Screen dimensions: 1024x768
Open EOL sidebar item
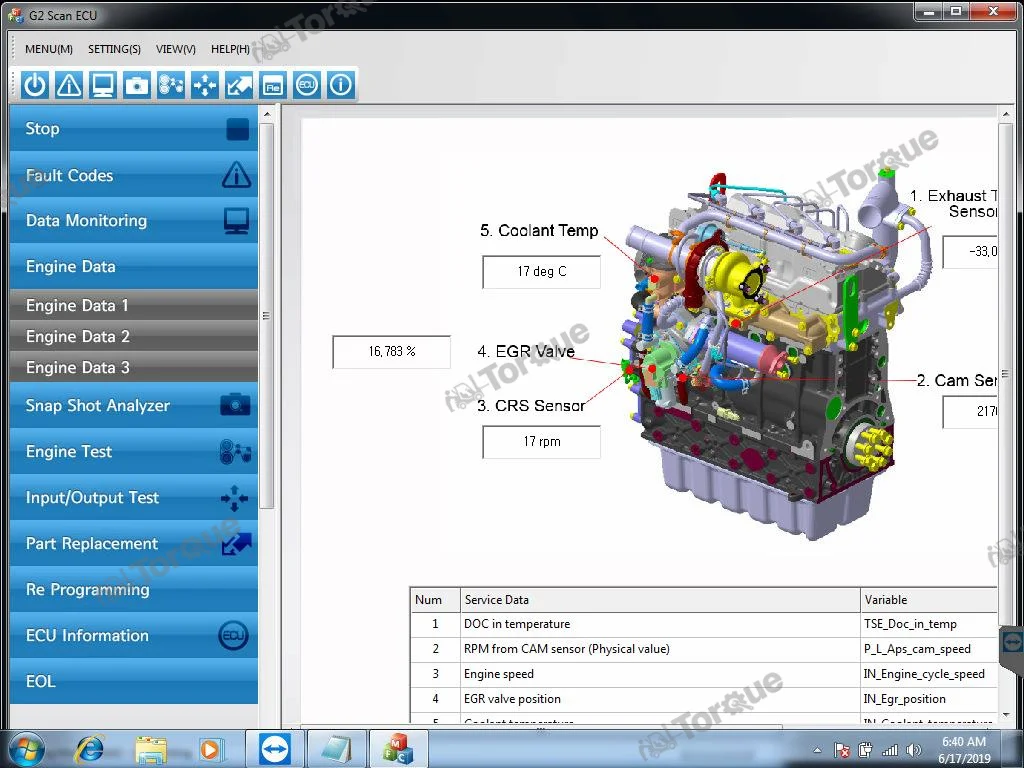coord(134,681)
